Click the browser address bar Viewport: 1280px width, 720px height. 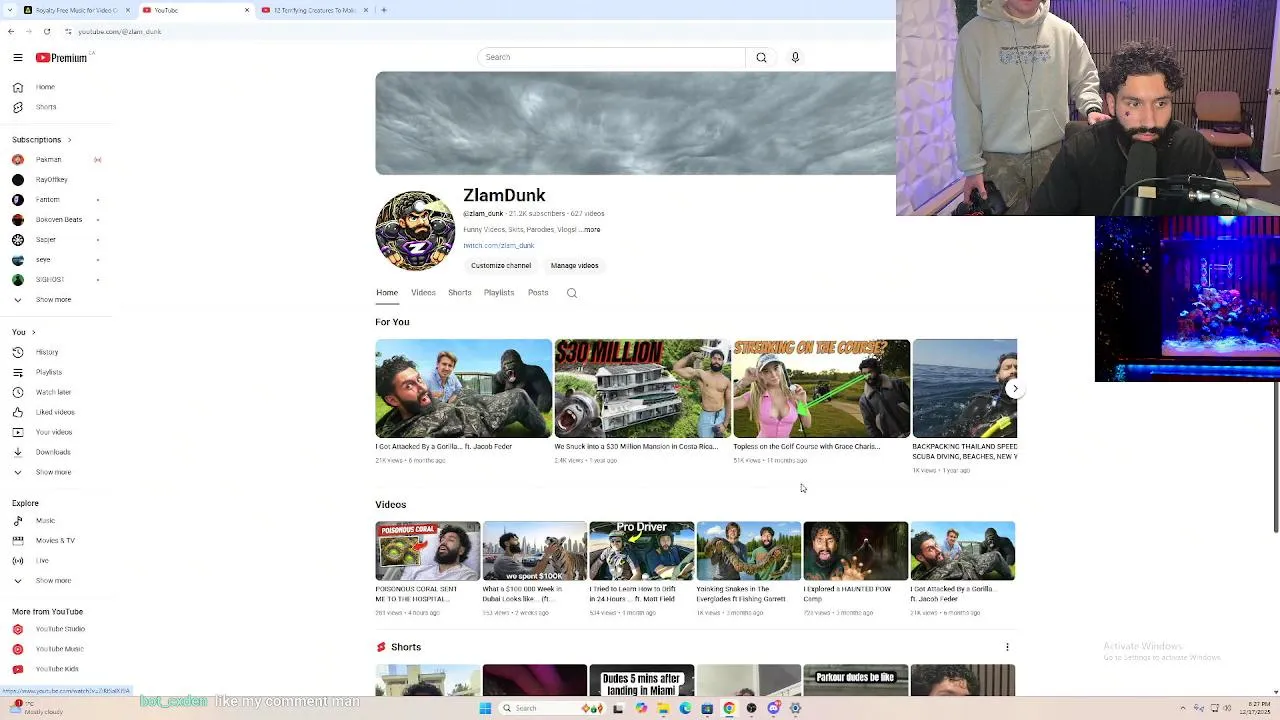(x=480, y=32)
